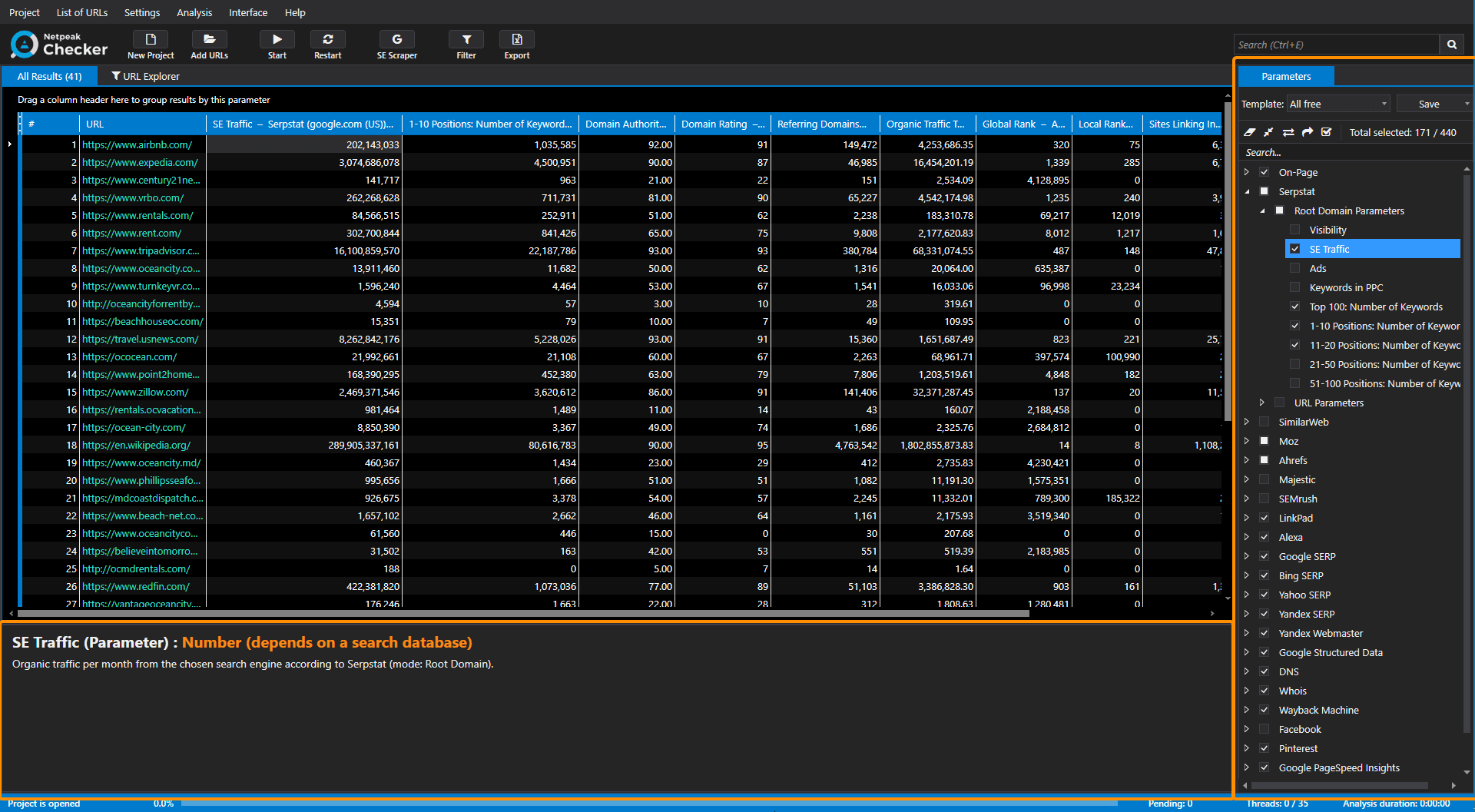Select the Yandex Webmaster tree item
This screenshot has width=1475, height=812.
click(x=1321, y=633)
